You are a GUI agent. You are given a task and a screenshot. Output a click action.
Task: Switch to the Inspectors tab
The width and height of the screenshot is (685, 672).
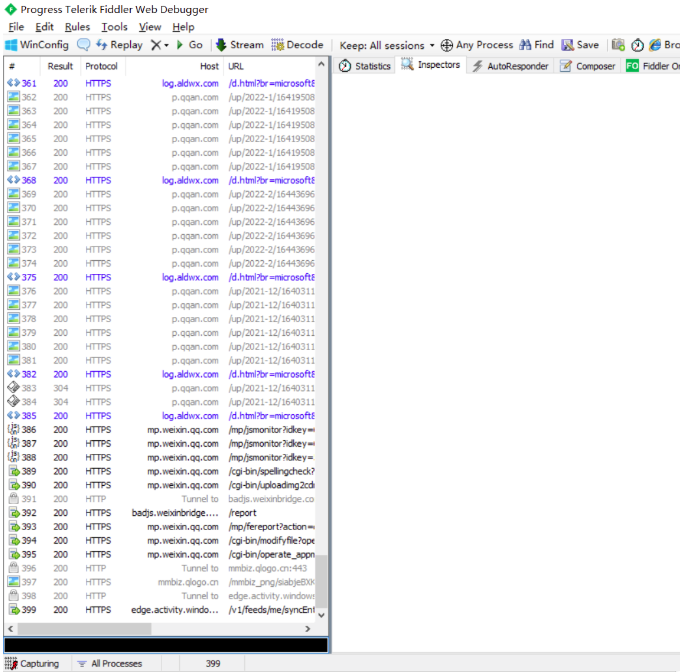[x=431, y=65]
